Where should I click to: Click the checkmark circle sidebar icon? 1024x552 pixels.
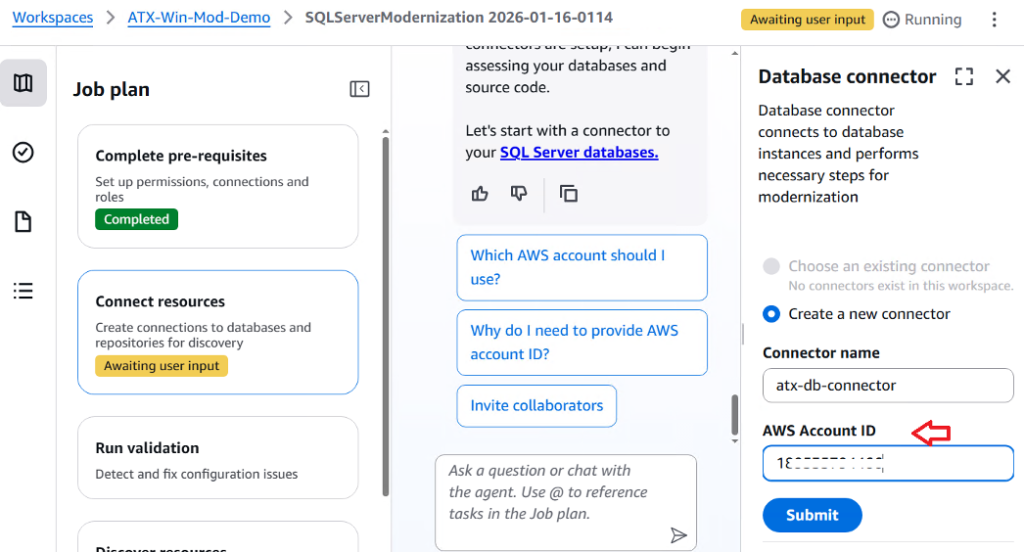click(23, 152)
